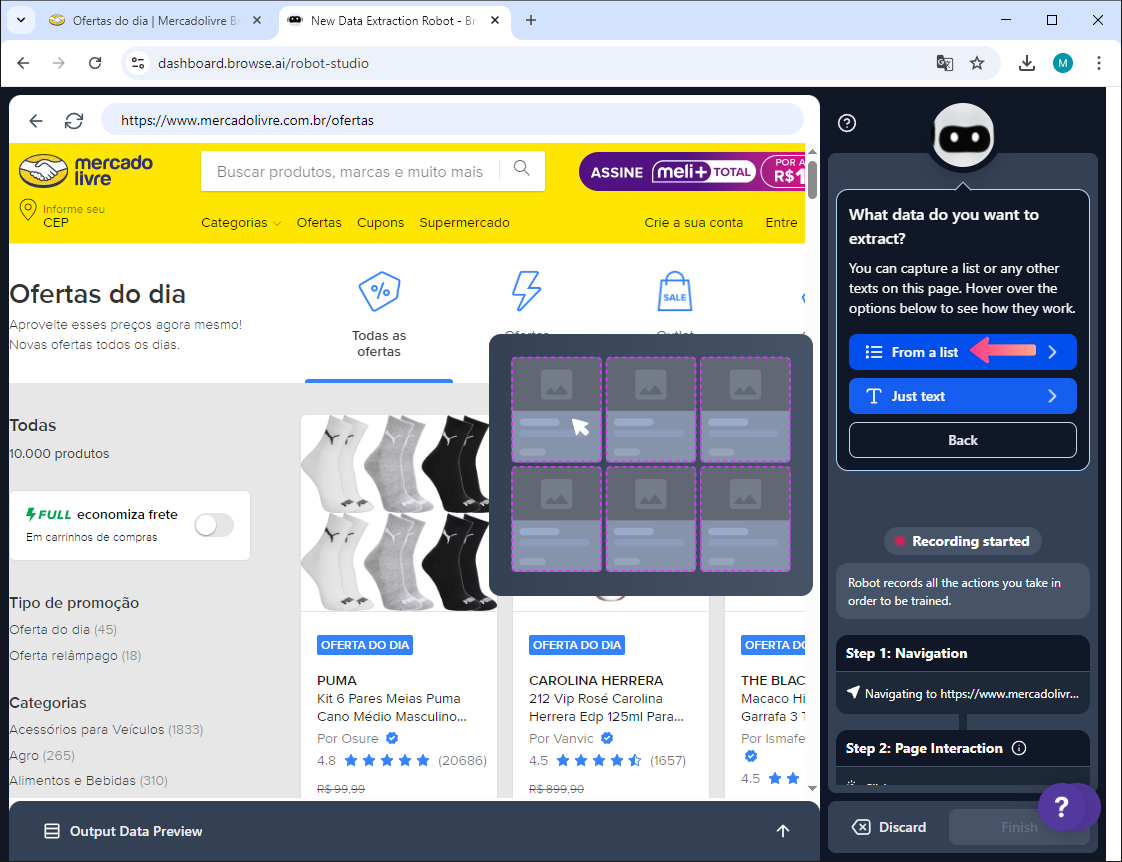Reload the Chrome page
Viewport: 1122px width, 862px height.
(x=94, y=63)
